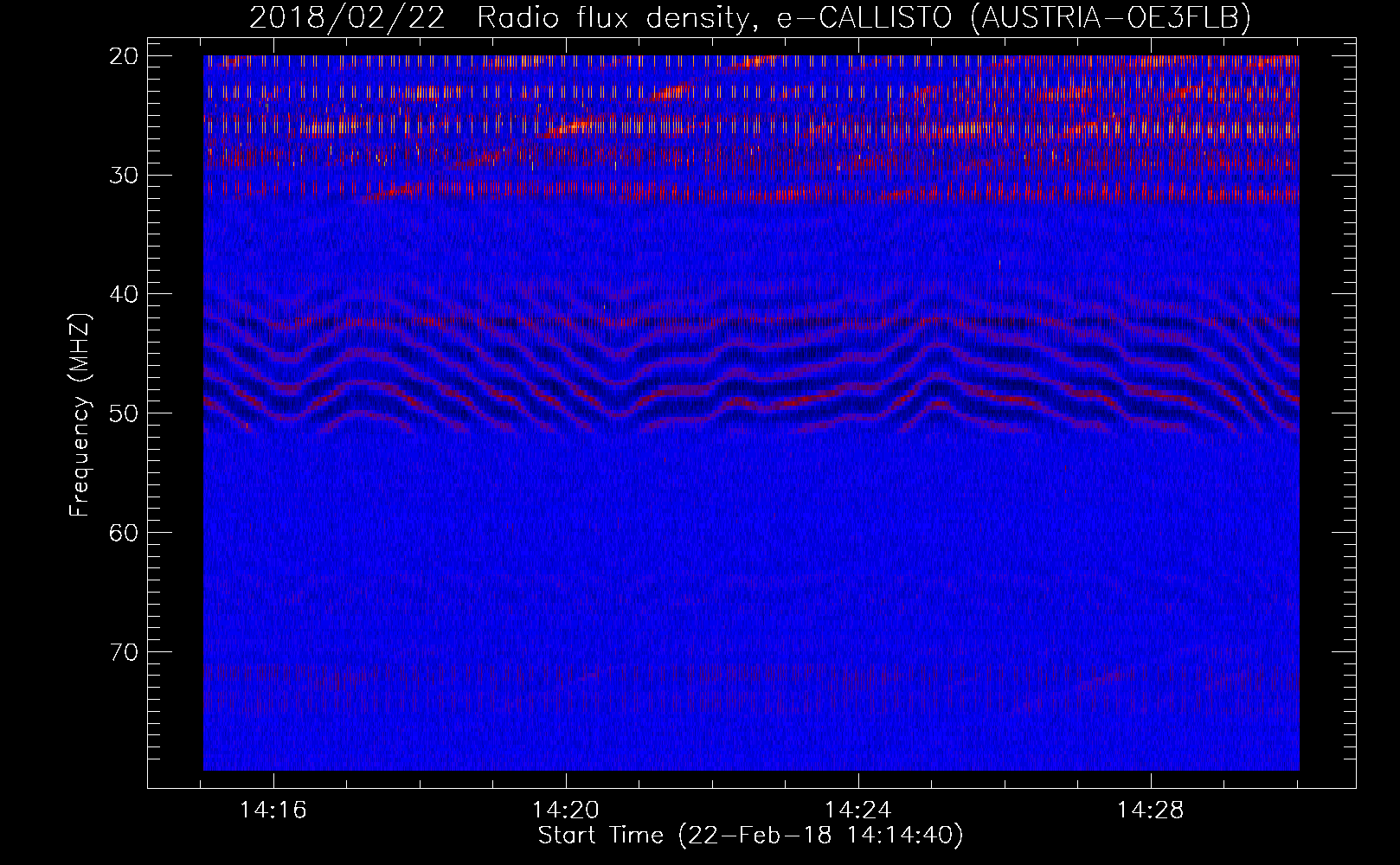The width and height of the screenshot is (1400, 865).
Task: Click the 'Start Time (22-Feb-18 14:14:40)' axis label
Action: pyautogui.click(x=750, y=836)
